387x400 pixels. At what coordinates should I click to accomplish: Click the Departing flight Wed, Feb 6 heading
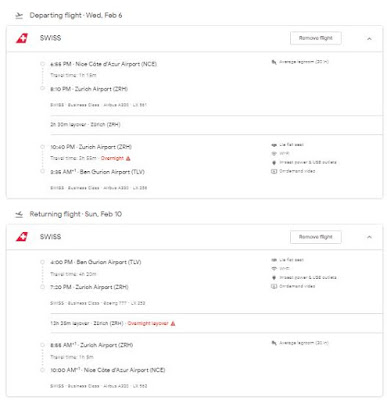click(76, 15)
